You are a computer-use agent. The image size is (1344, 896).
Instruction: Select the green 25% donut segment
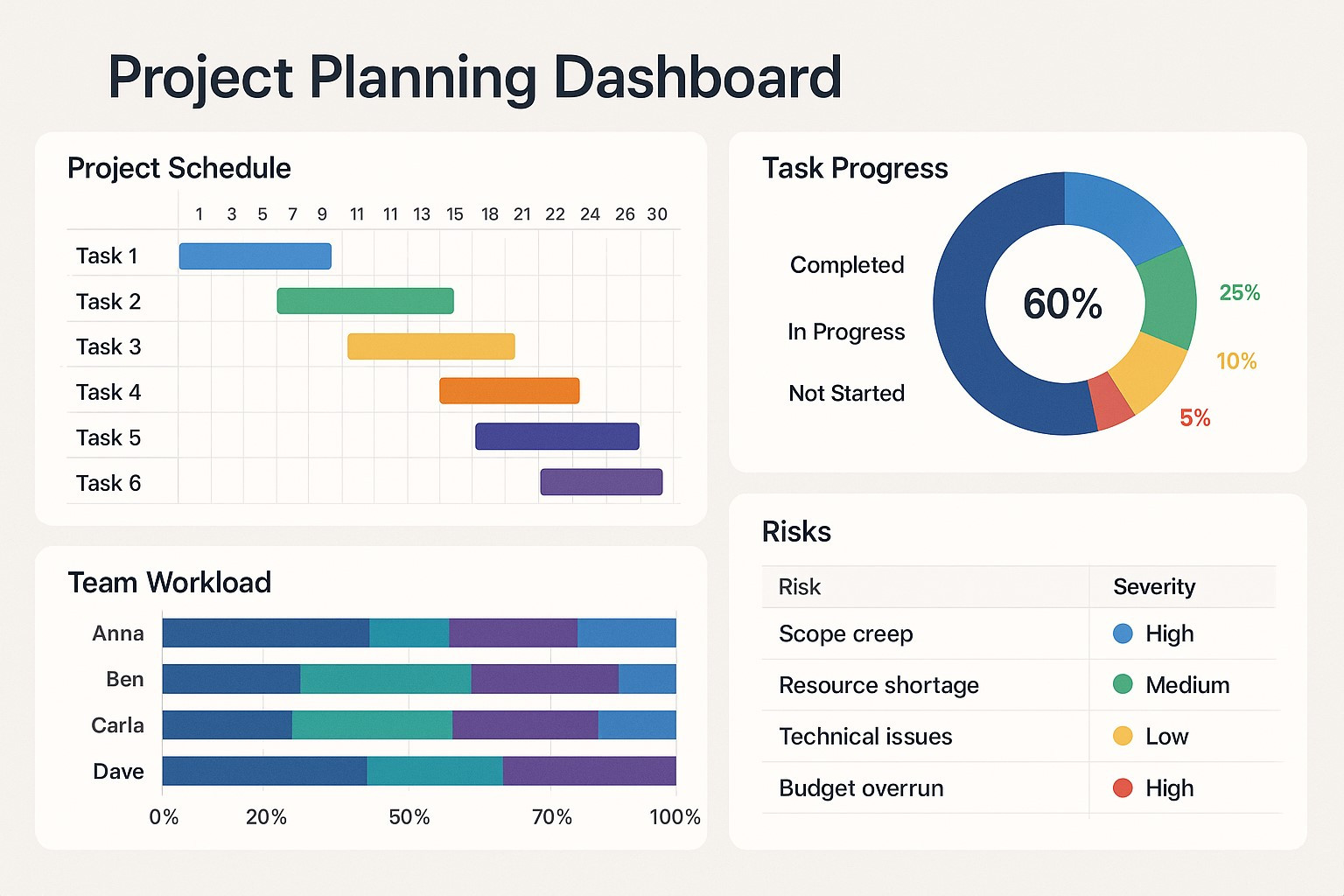click(1170, 299)
